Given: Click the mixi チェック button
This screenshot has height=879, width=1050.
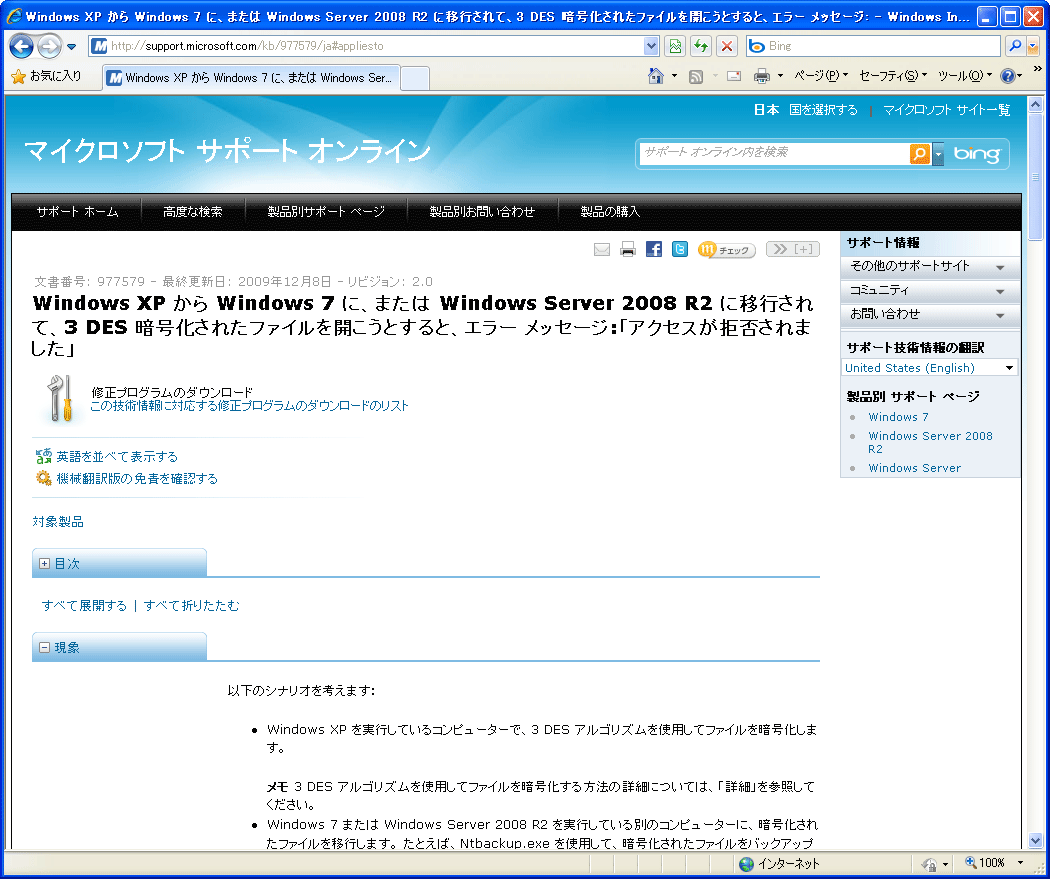Looking at the screenshot, I should [x=727, y=250].
